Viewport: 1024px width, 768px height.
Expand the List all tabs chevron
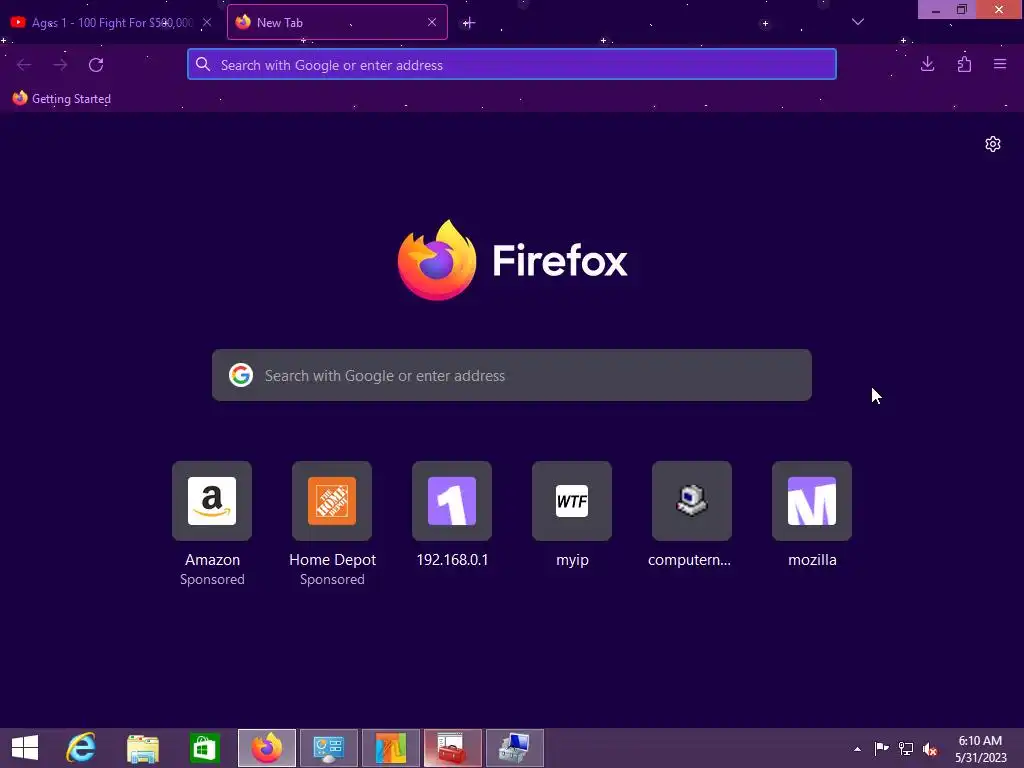pyautogui.click(x=858, y=22)
